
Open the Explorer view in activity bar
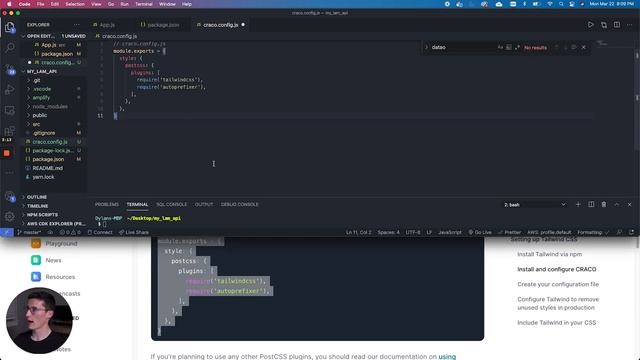tap(10, 28)
